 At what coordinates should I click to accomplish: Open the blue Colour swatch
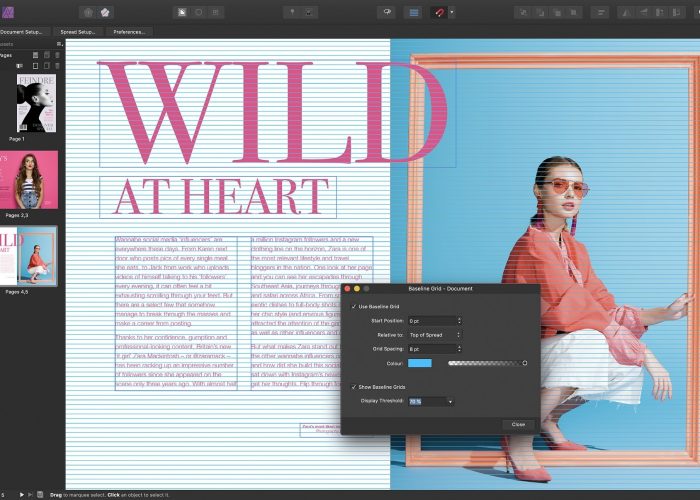point(420,363)
